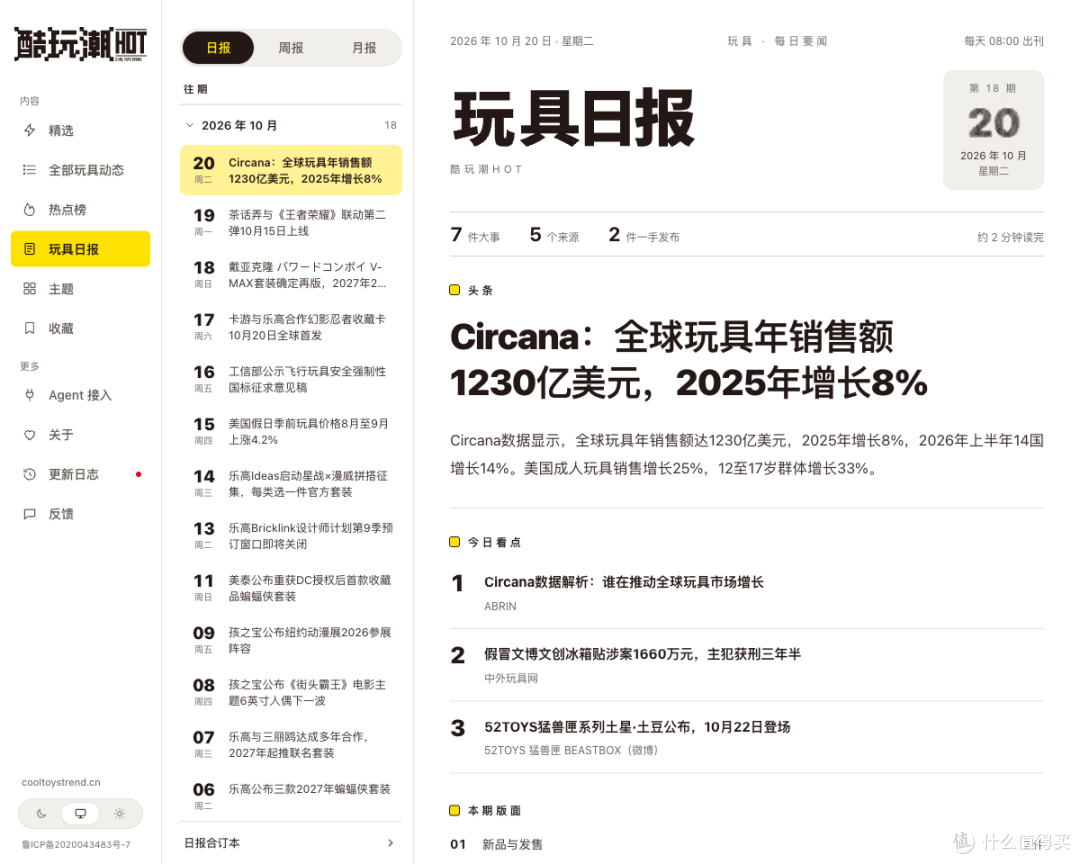Open the issue dated 07 about 乐高与三丽鸥
This screenshot has height=864, width=1080.
tap(291, 745)
